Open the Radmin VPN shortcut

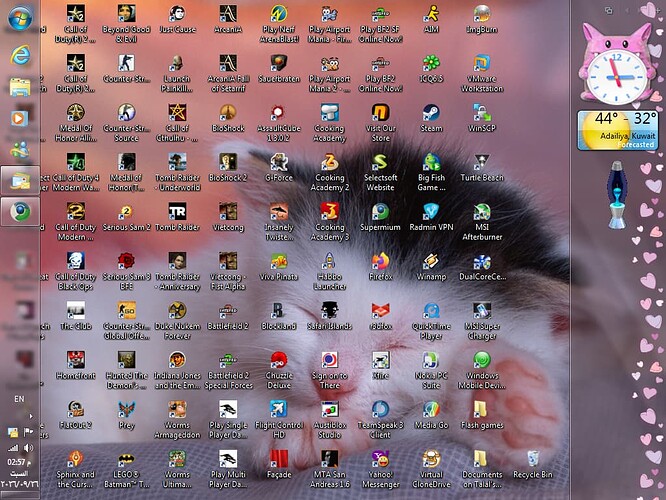click(431, 217)
